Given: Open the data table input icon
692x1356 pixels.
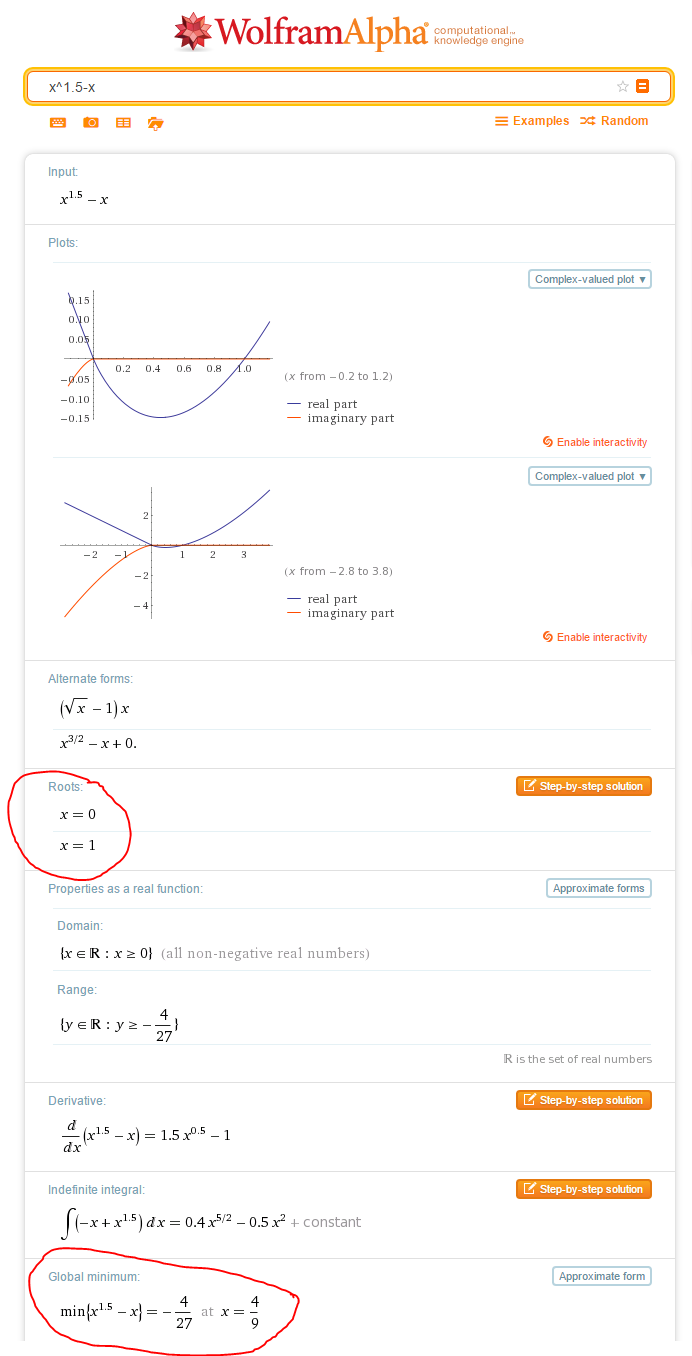Looking at the screenshot, I should click(x=123, y=122).
